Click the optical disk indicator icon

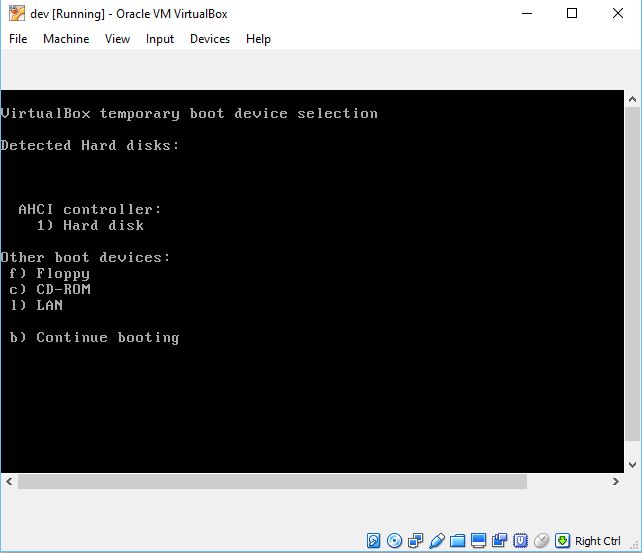pyautogui.click(x=394, y=540)
